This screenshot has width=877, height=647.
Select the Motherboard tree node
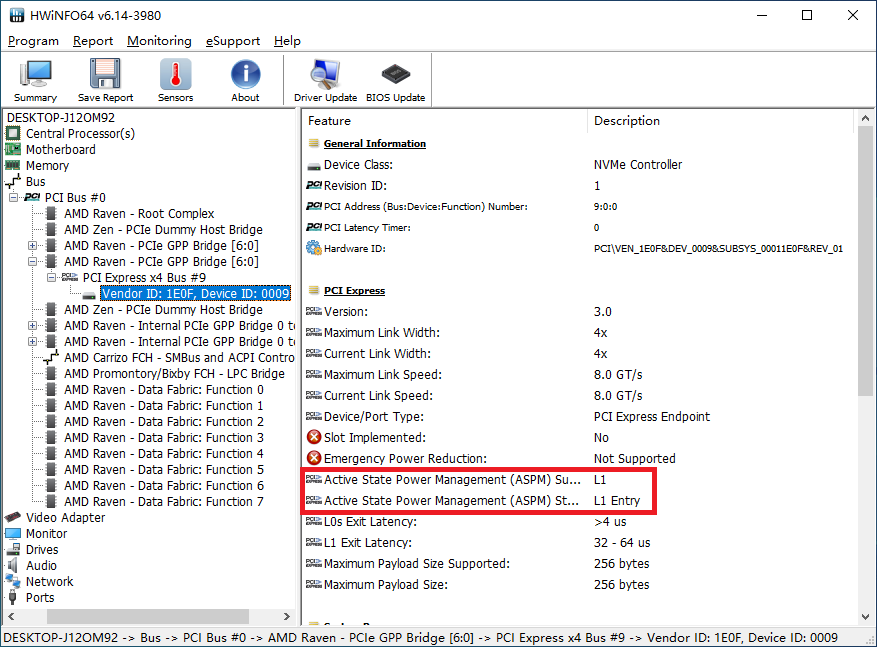[x=60, y=150]
